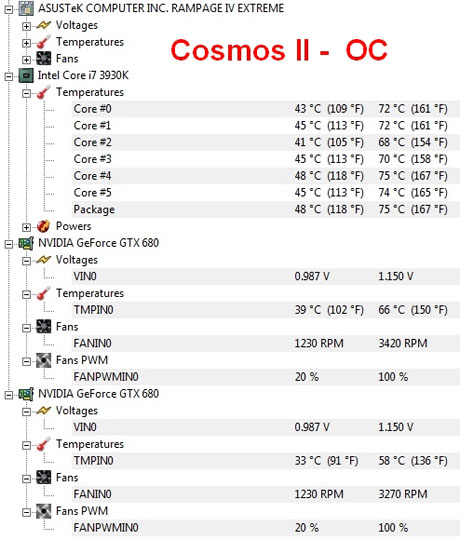Viewport: 460px width, 540px height.
Task: Collapse the first NVIDIA GeForce GTX 680 node
Action: (9, 244)
